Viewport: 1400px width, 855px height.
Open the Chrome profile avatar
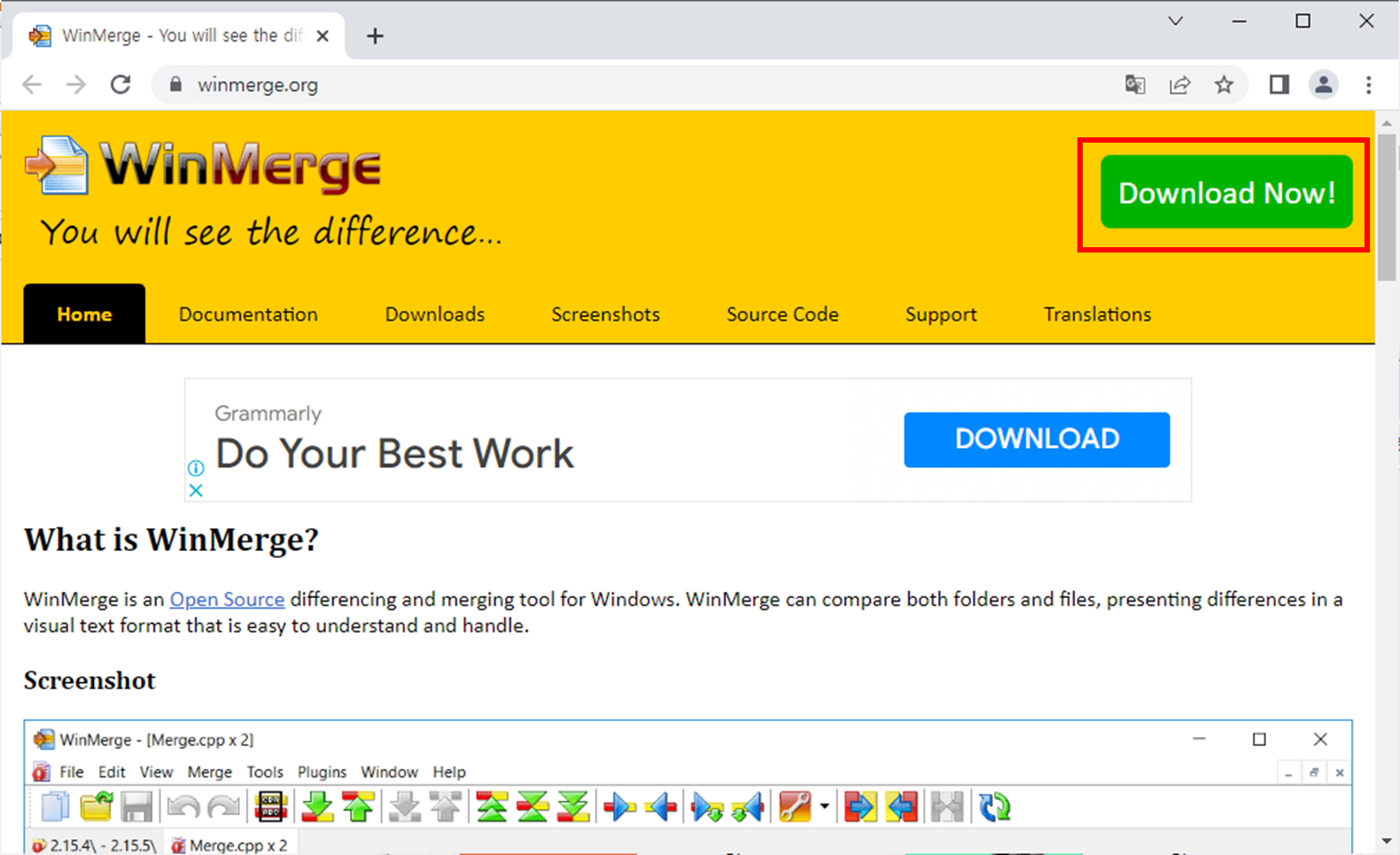coord(1324,84)
